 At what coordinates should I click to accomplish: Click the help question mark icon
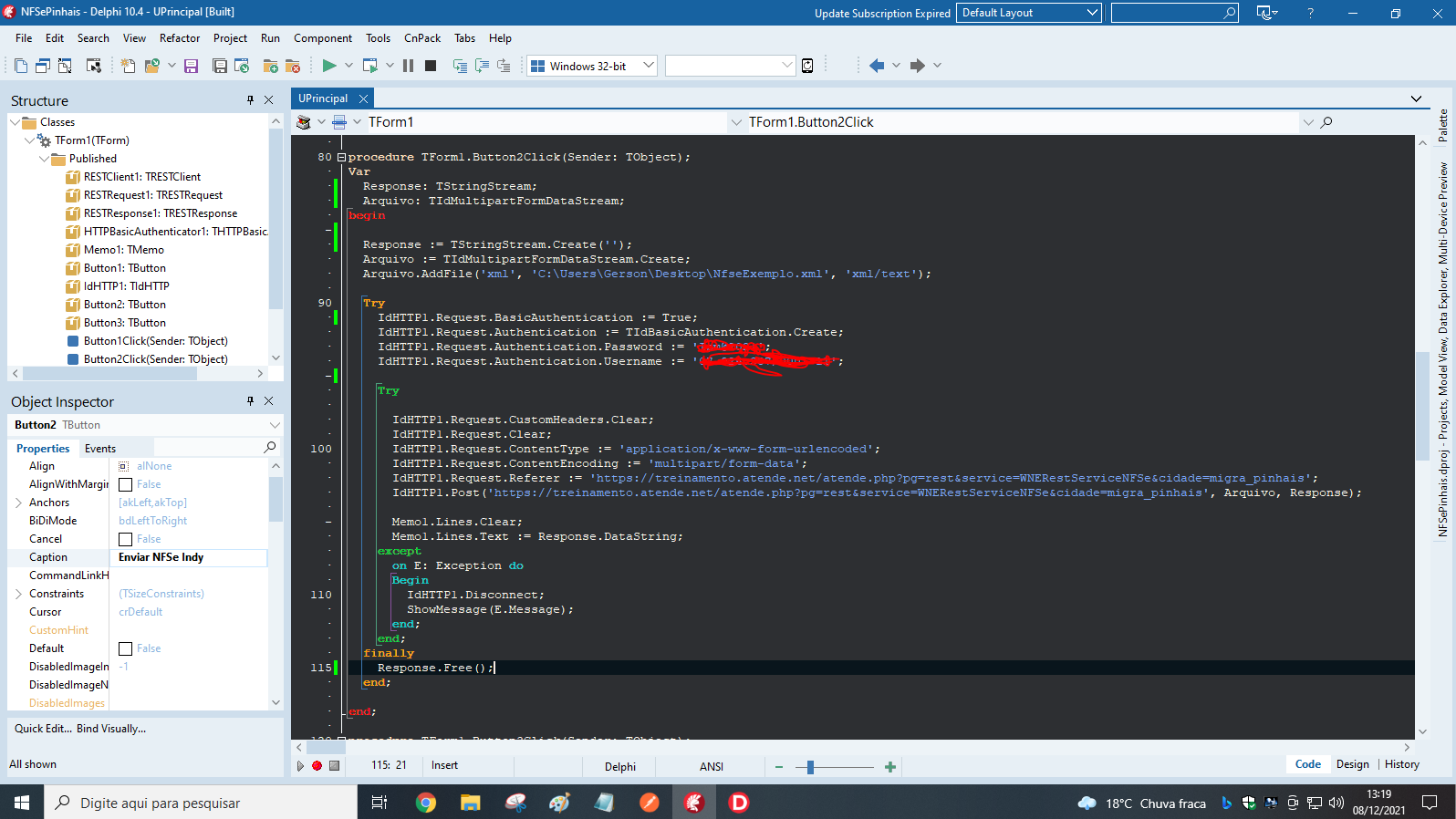[1311, 13]
